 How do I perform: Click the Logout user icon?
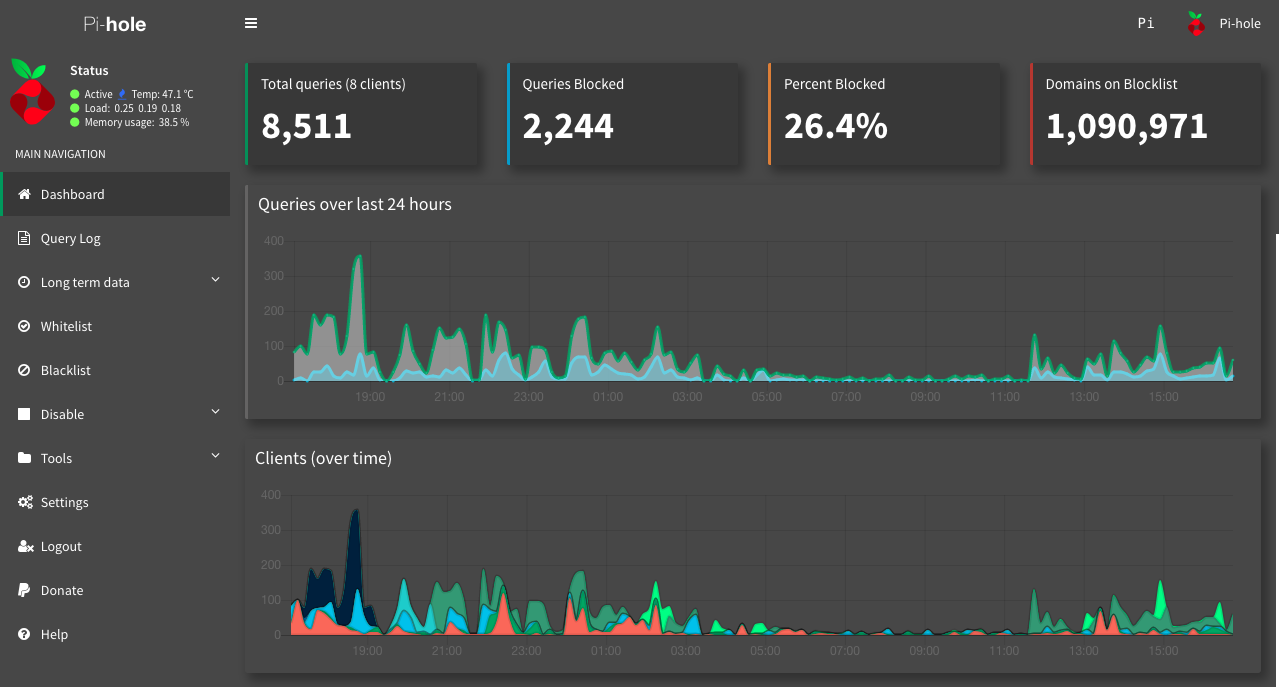pyautogui.click(x=25, y=546)
